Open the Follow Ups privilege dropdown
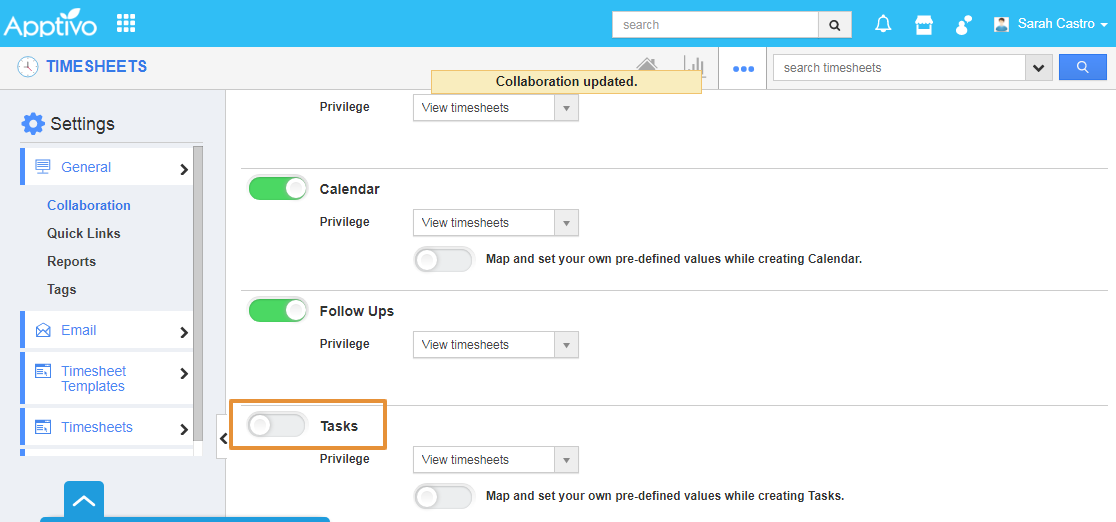This screenshot has height=522, width=1116. (495, 345)
